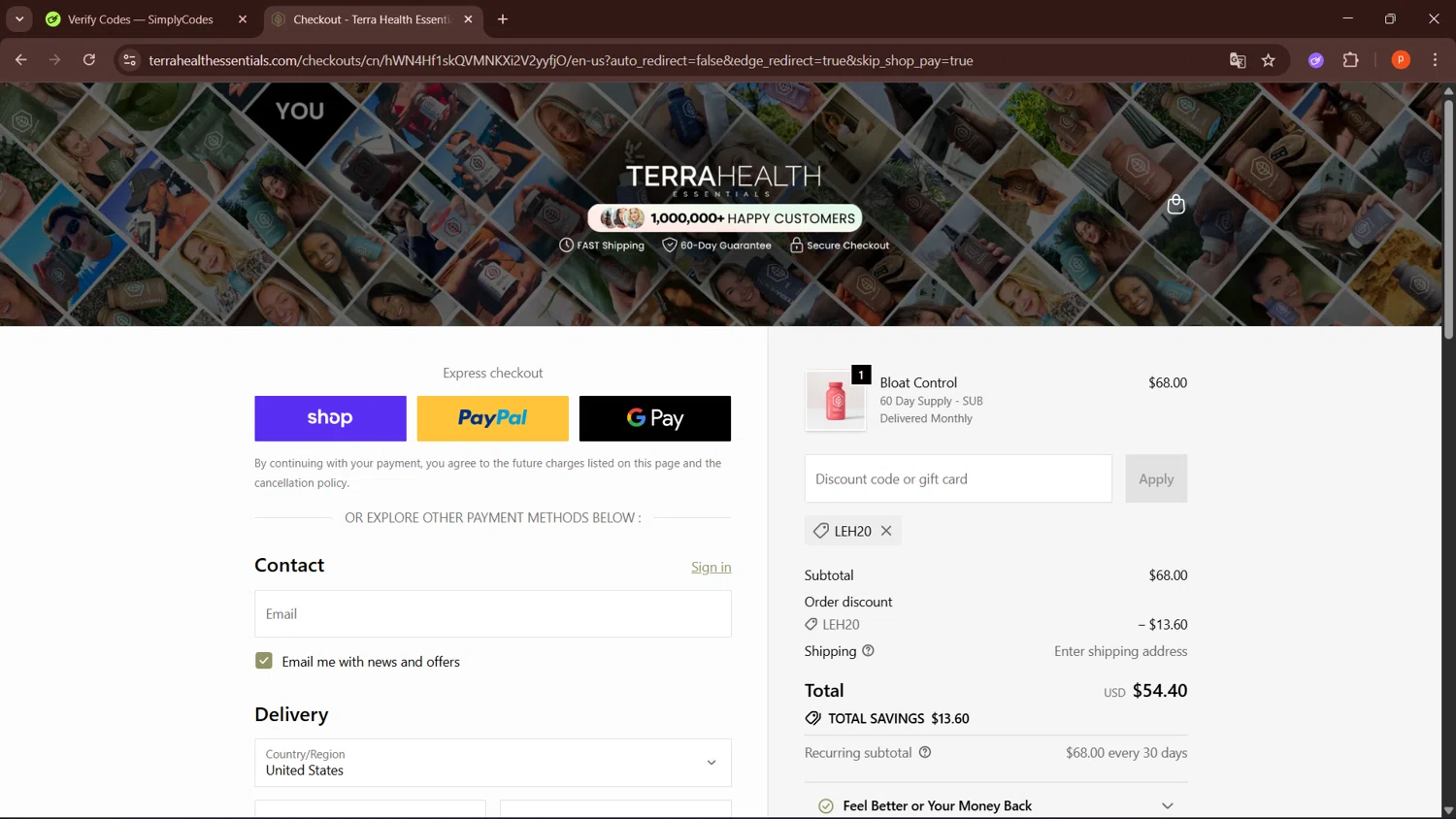Screen dimensions: 1456x819
Task: Open the Chrome three-dot menu
Action: pos(1435,60)
